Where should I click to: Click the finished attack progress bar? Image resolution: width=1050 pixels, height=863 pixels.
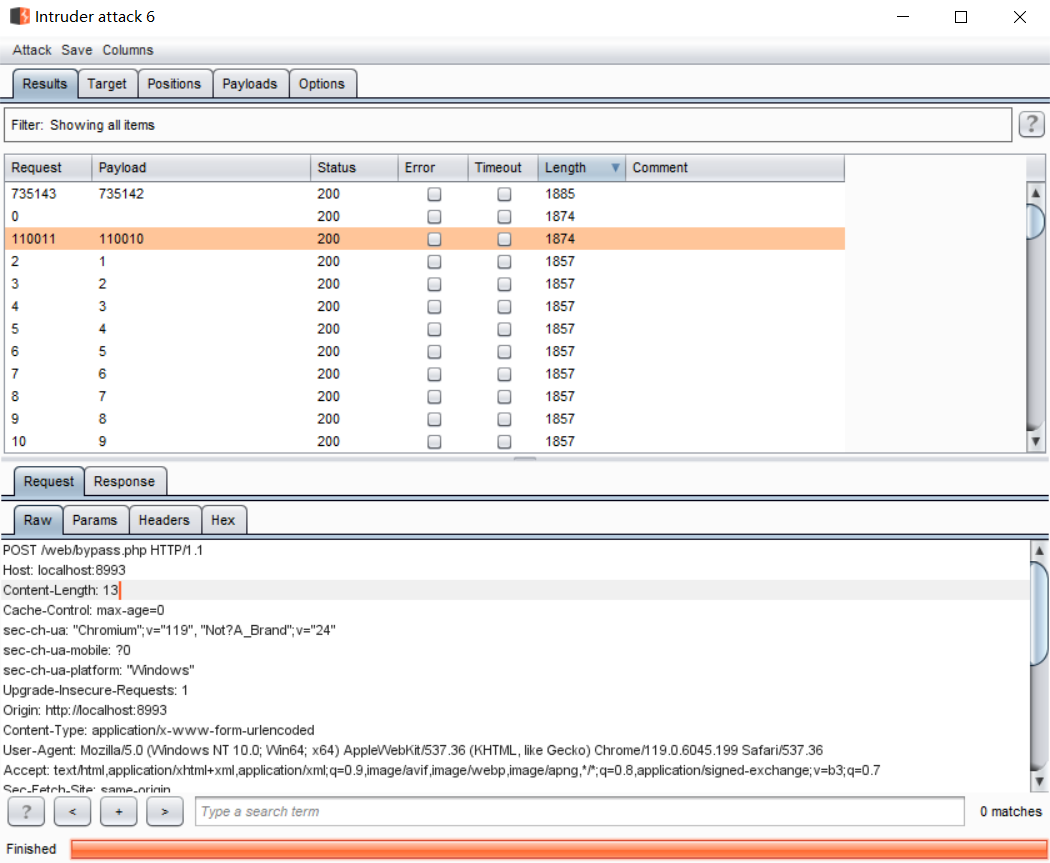tap(558, 849)
